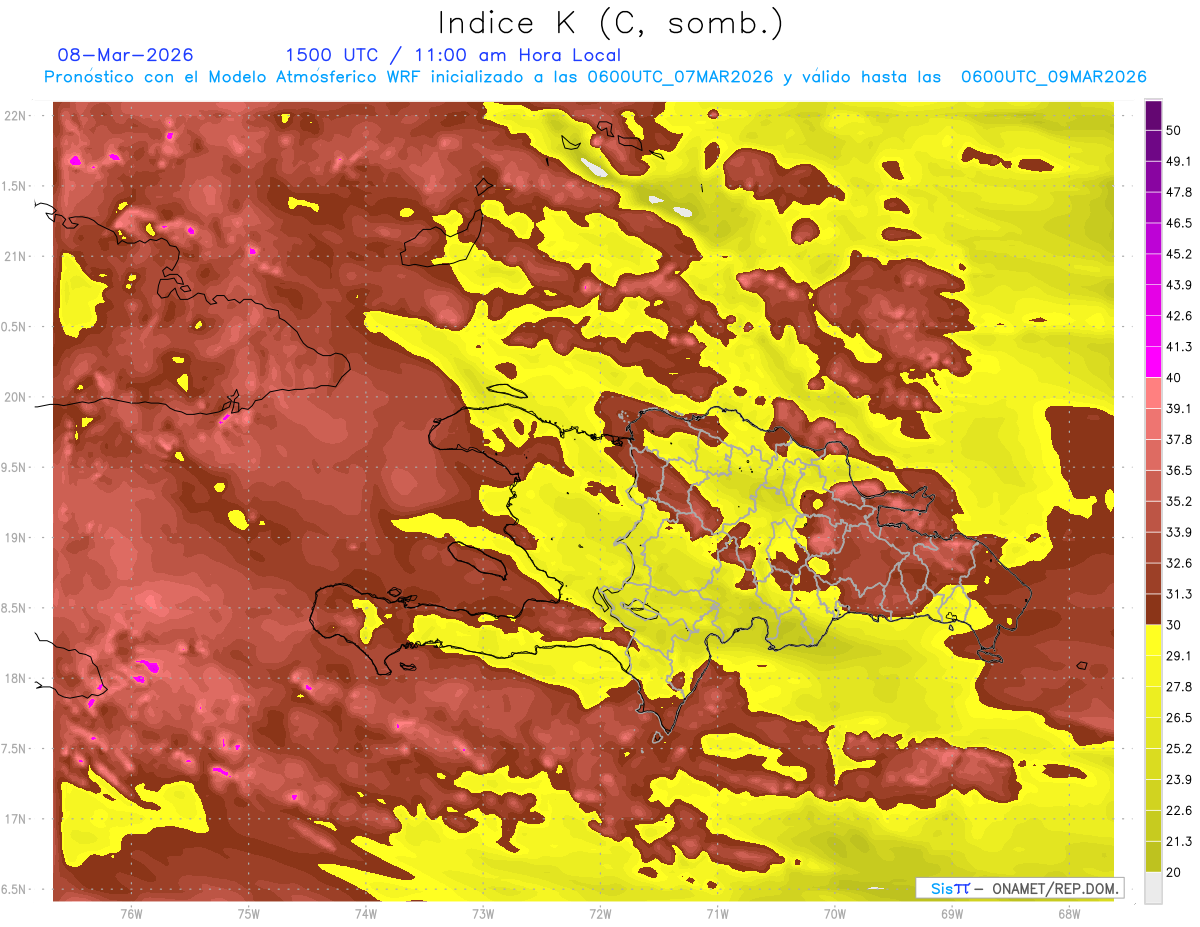Click '1500 UTC / 11:00 am Hora Local'

(x=453, y=55)
